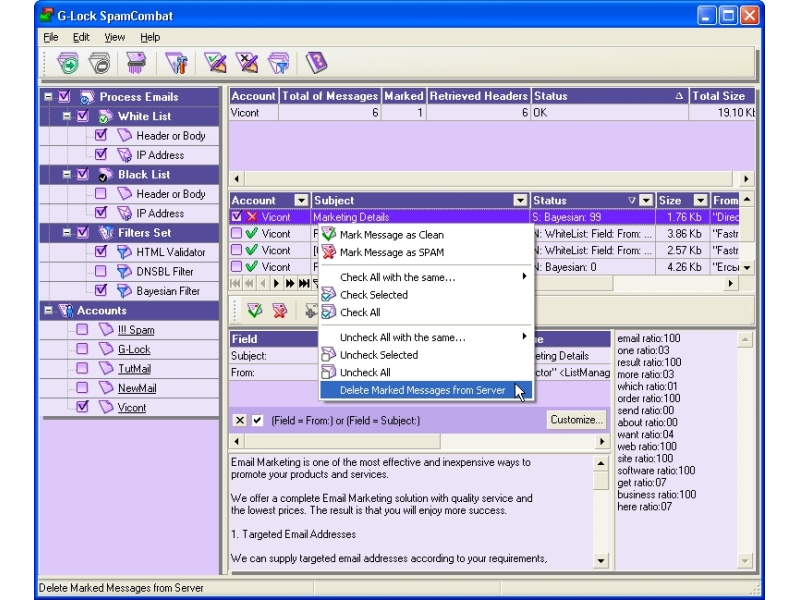The width and height of the screenshot is (800, 600).
Task: Select the "email ratio:100" entry
Action: (x=648, y=338)
